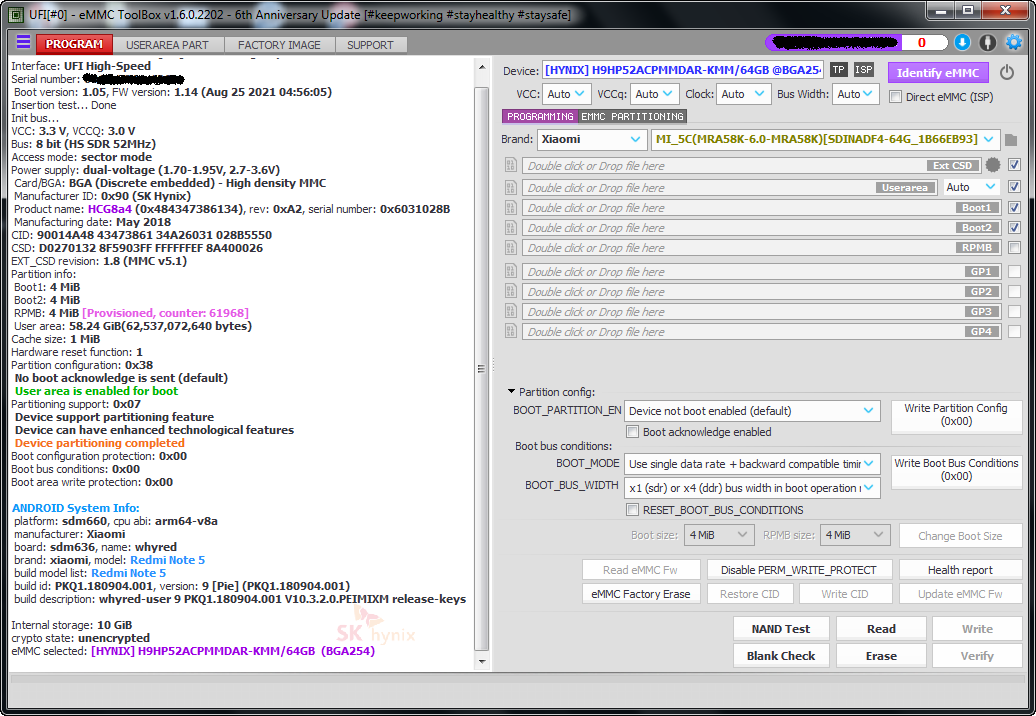This screenshot has height=716, width=1036.
Task: Toggle the Ext CSD checkbox
Action: coord(1014,165)
